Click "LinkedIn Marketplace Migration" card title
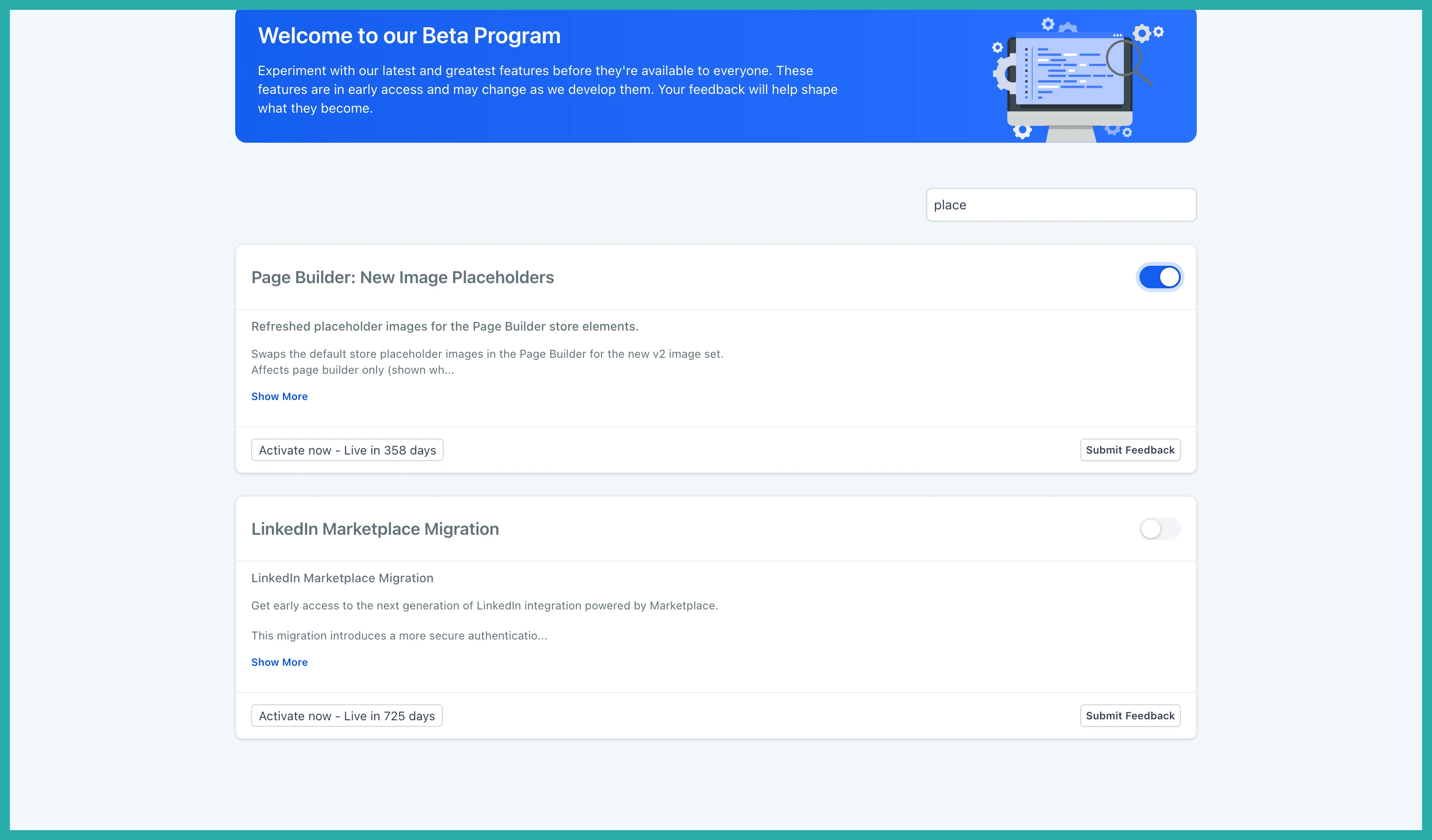This screenshot has width=1432, height=840. click(x=375, y=529)
